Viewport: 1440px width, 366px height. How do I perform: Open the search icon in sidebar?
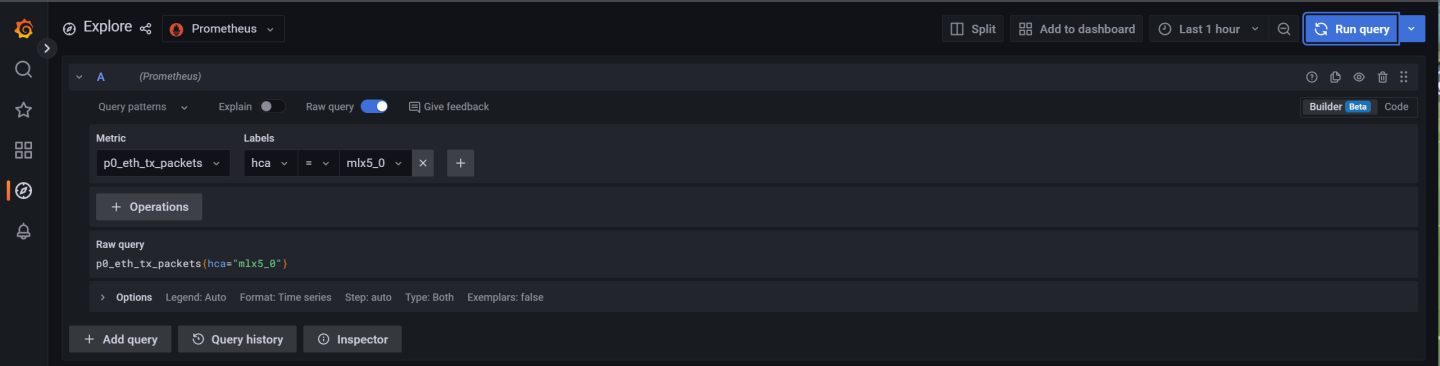(24, 69)
